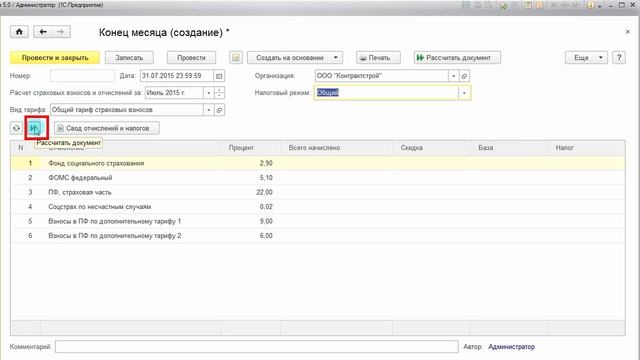Image resolution: width=640 pixels, height=360 pixels.
Task: Navigate forward with the right arrow
Action: 61,32
